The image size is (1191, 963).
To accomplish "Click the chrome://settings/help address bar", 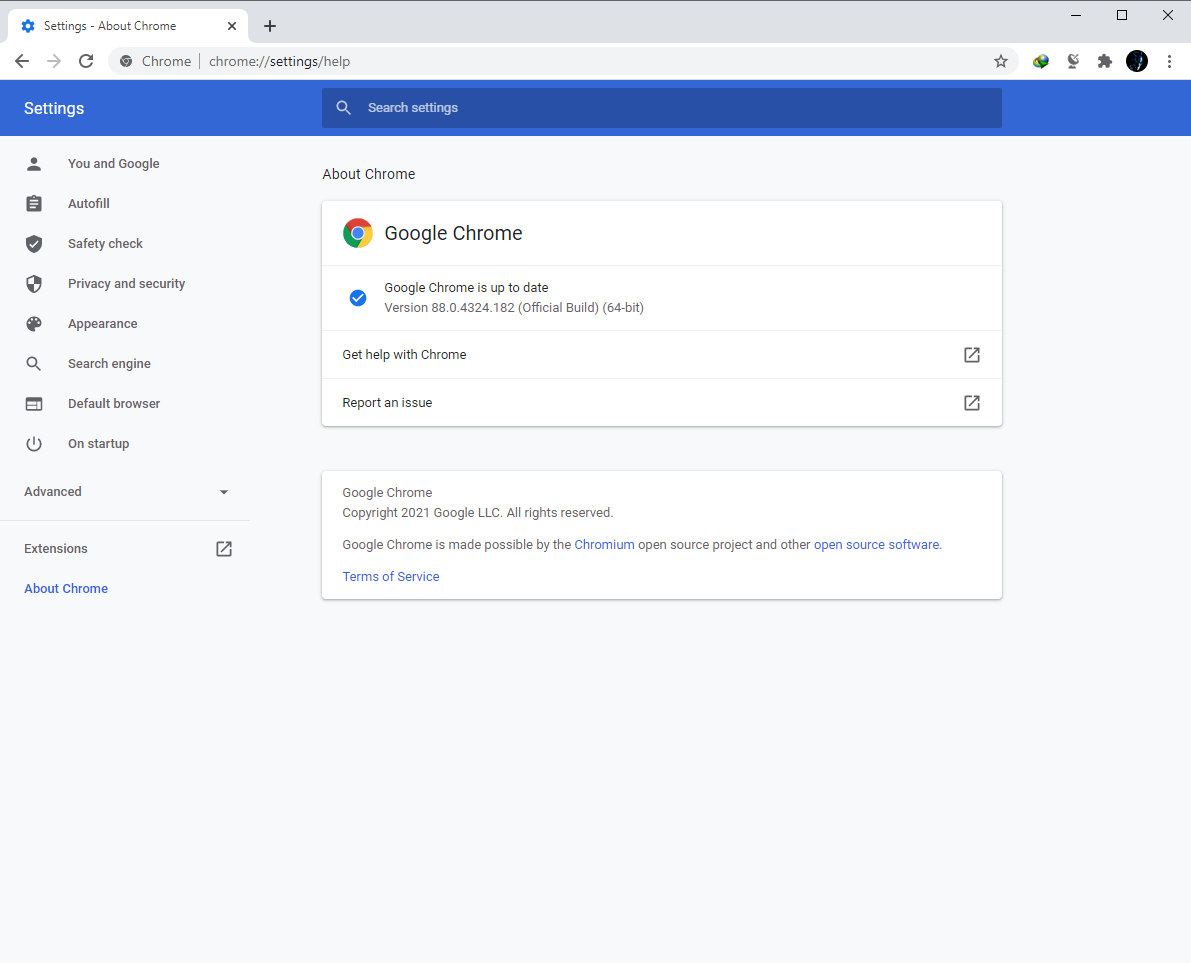I will pyautogui.click(x=562, y=62).
